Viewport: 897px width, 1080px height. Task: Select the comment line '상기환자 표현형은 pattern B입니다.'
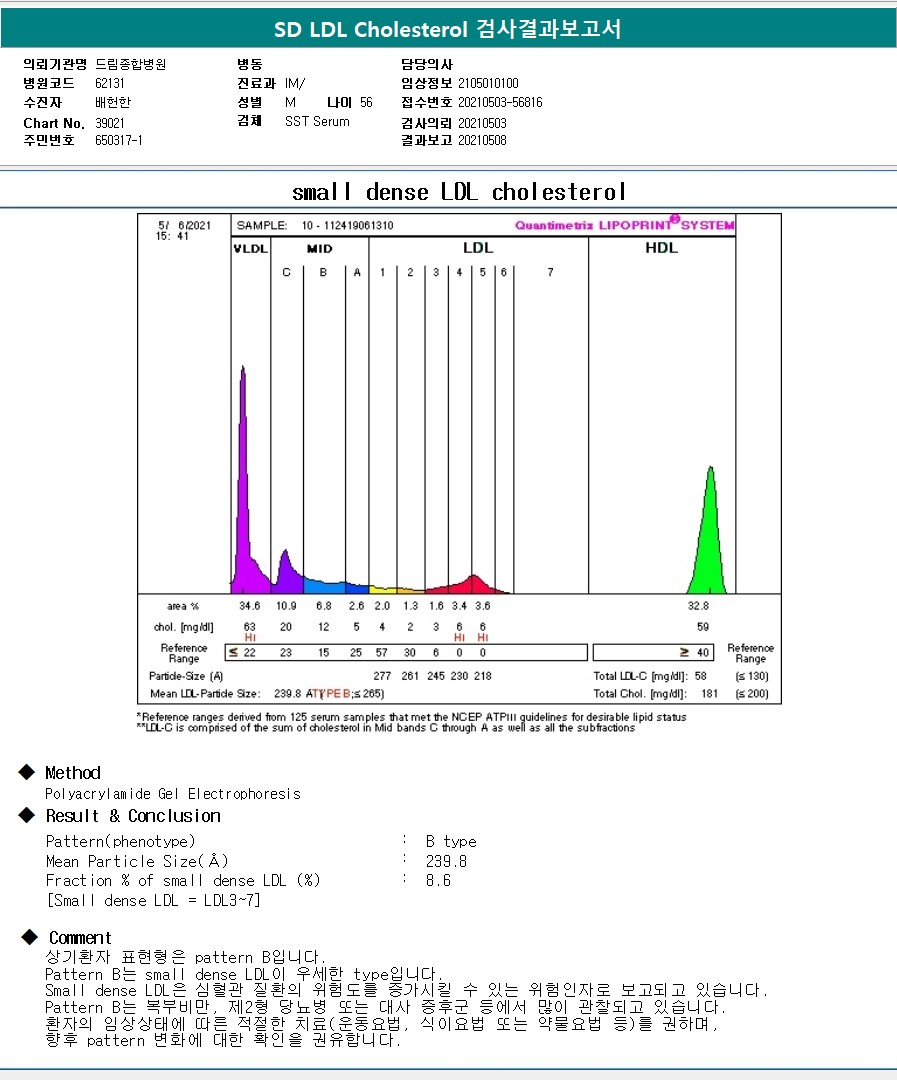(x=185, y=957)
